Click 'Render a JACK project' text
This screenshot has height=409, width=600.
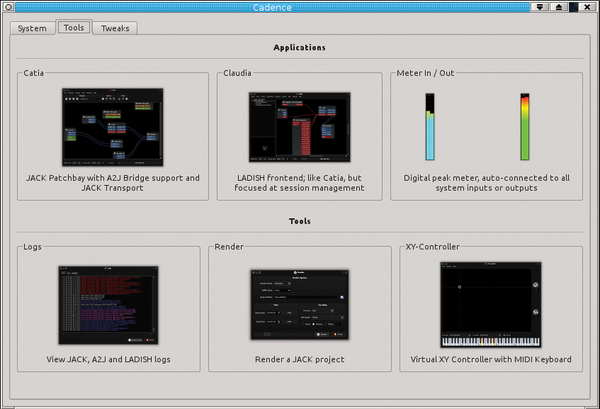click(x=300, y=359)
